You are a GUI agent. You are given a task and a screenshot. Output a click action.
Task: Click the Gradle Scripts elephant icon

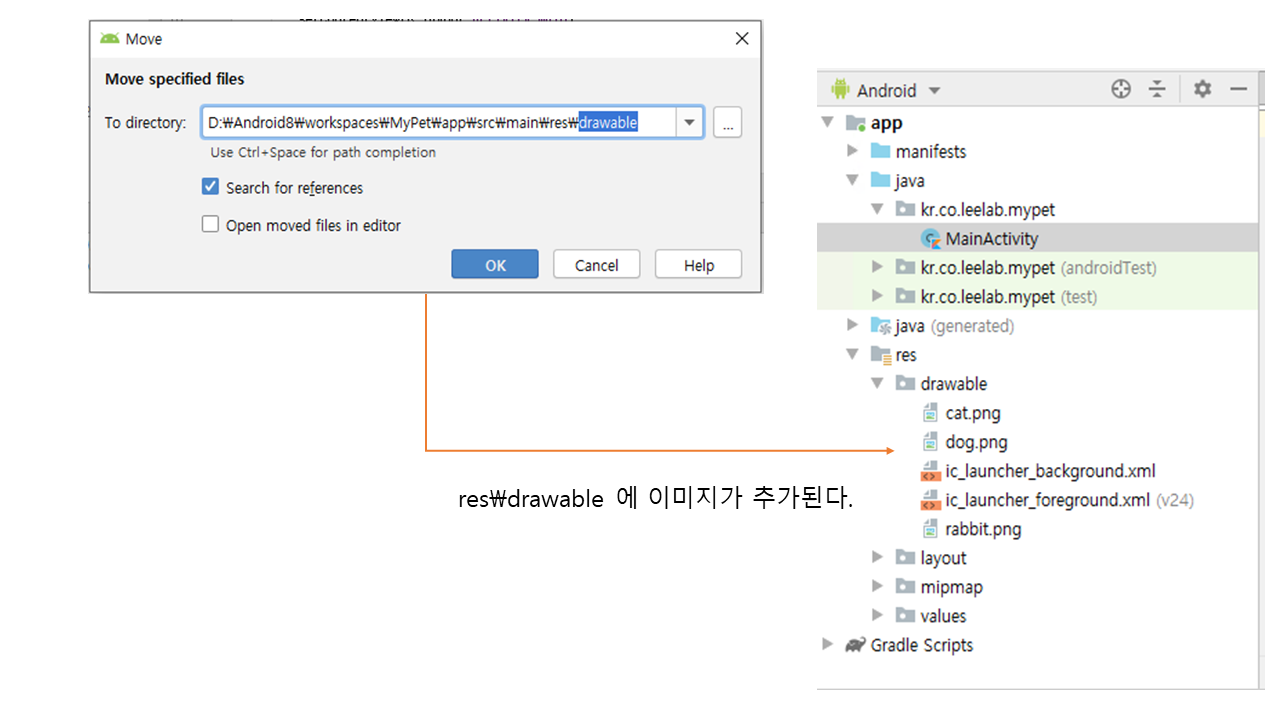[855, 645]
